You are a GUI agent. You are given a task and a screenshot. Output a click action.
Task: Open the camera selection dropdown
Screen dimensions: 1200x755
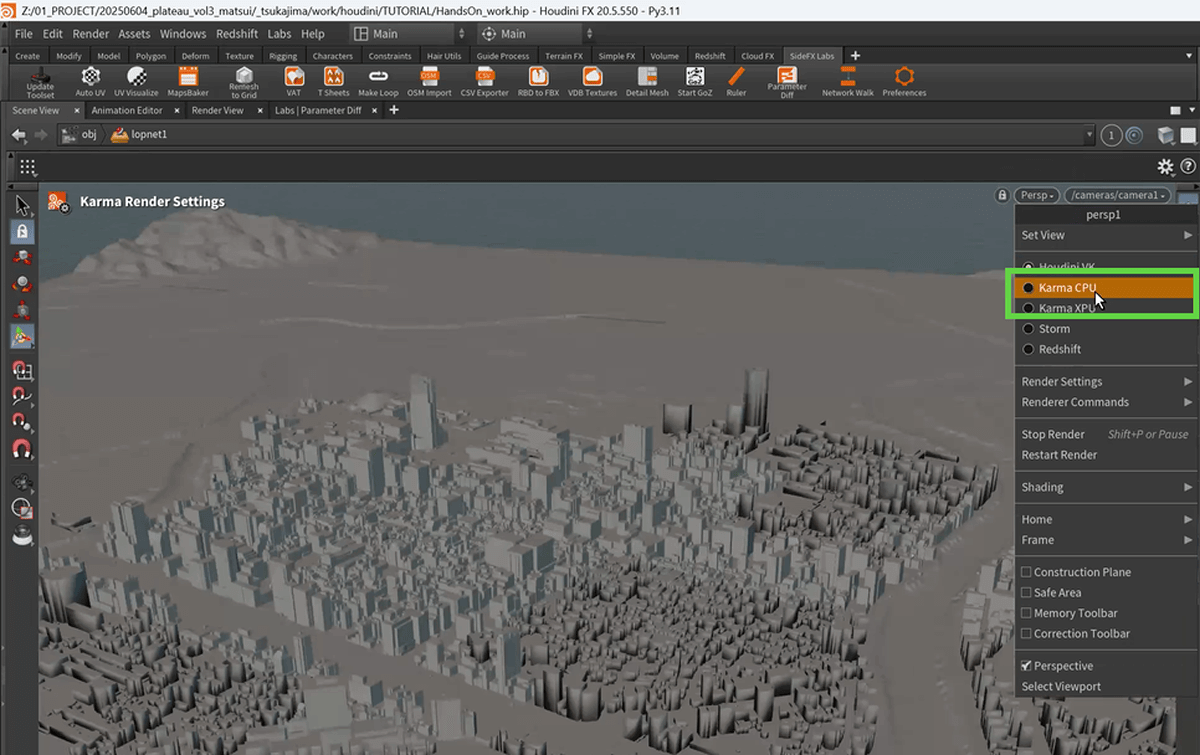click(x=1118, y=195)
